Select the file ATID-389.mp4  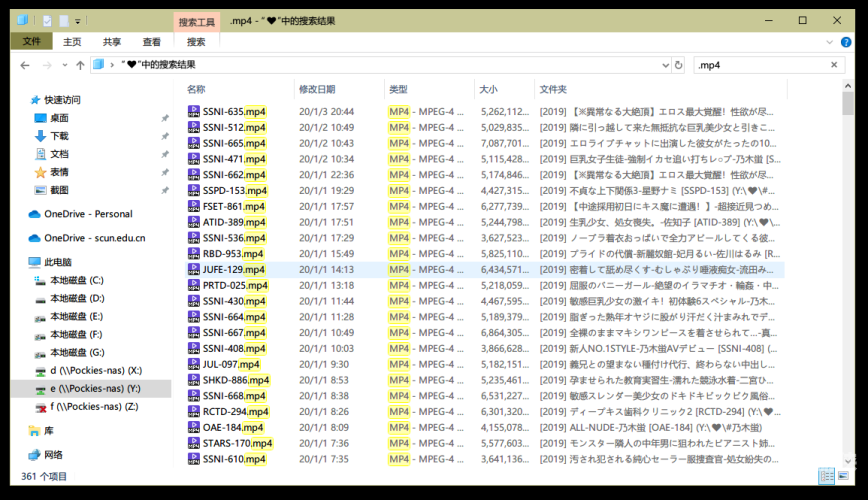234,222
